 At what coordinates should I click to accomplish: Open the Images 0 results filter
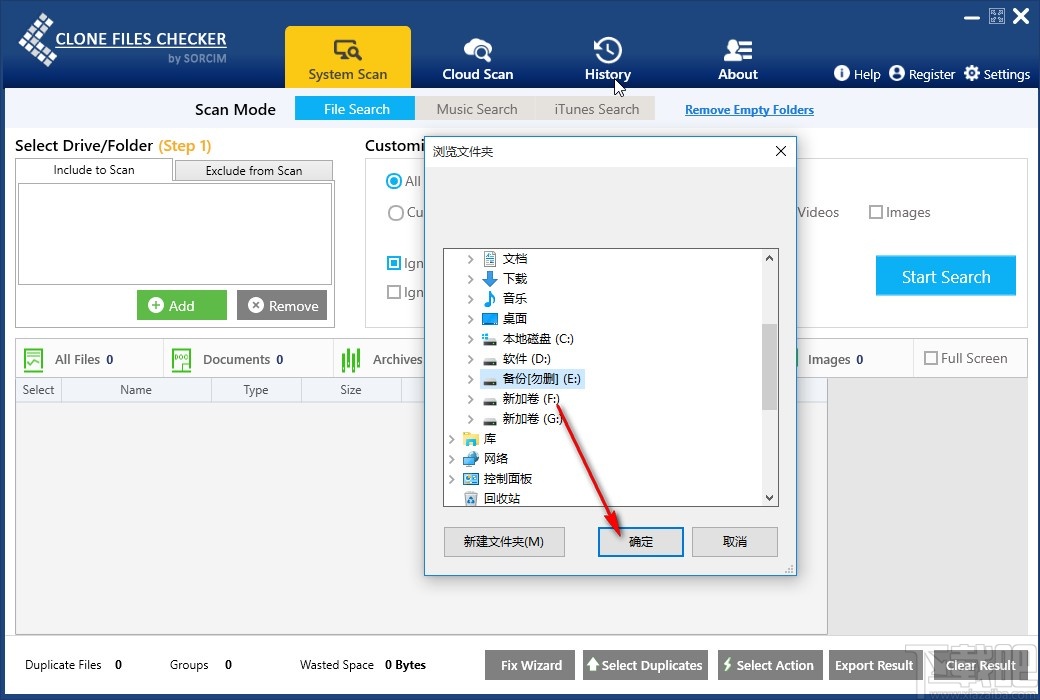835,360
